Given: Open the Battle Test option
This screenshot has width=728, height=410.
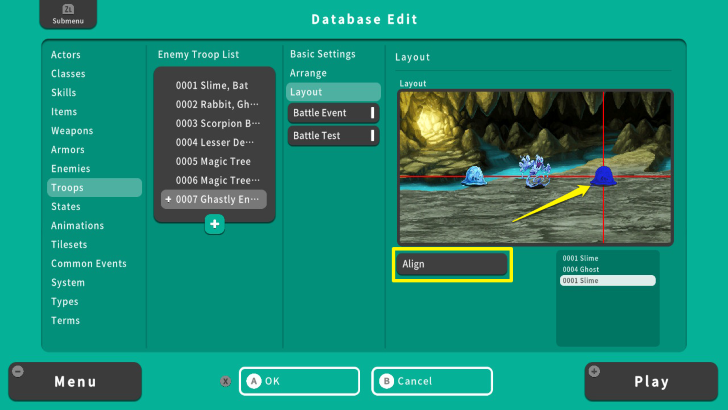Looking at the screenshot, I should point(334,136).
